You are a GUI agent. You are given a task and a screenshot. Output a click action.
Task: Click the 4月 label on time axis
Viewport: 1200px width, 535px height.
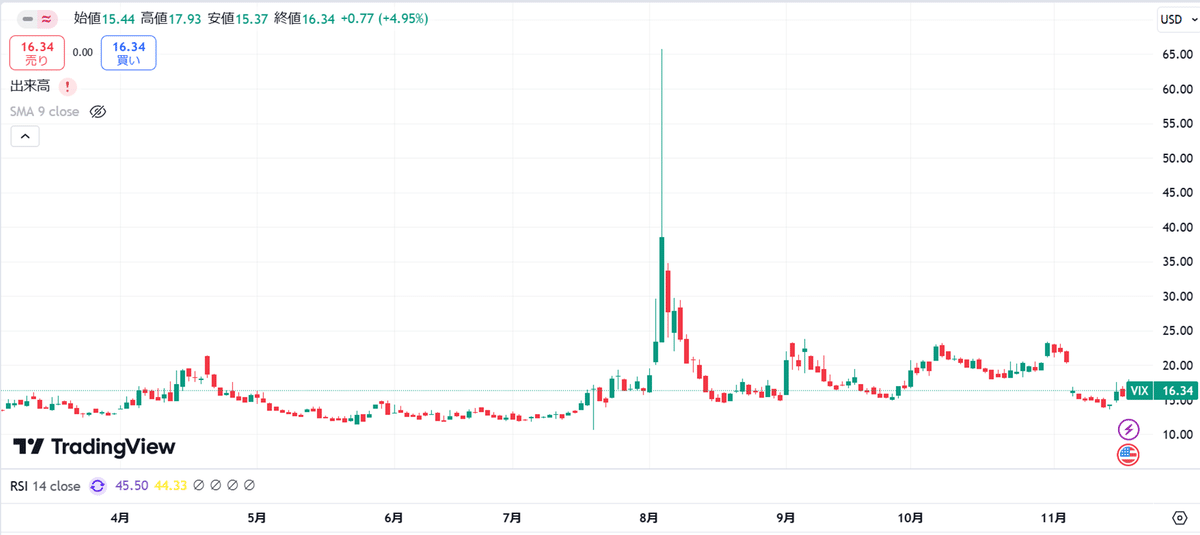120,518
